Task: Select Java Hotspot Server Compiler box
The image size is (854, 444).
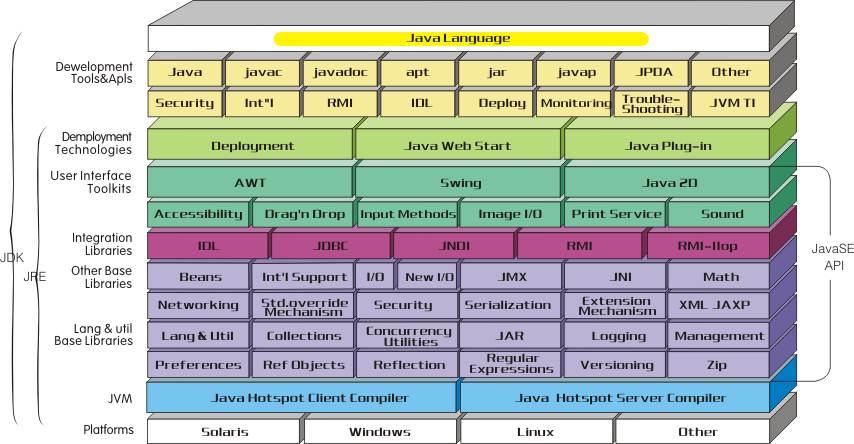Action: tap(615, 397)
